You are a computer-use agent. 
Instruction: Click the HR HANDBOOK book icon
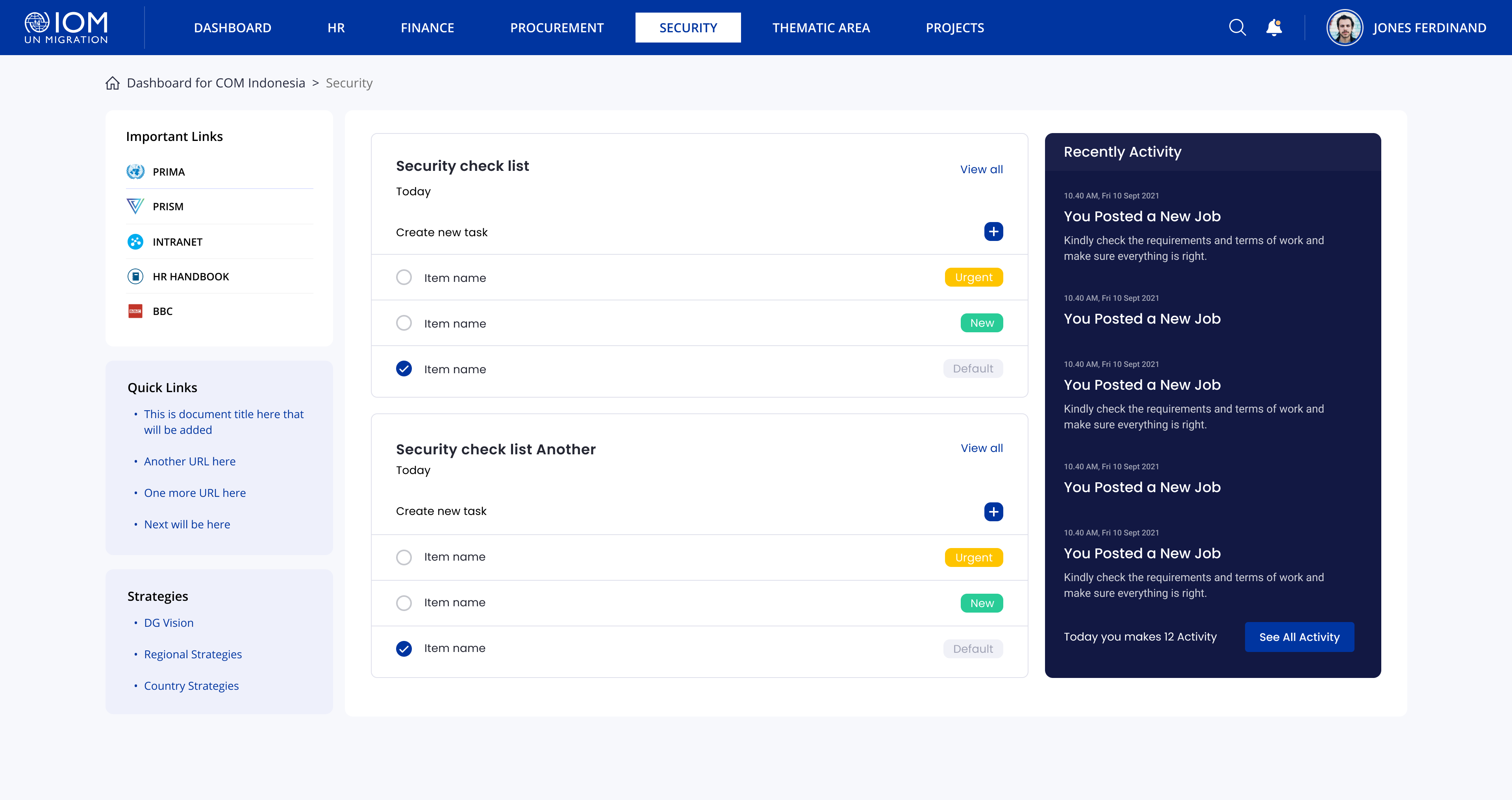coord(135,276)
